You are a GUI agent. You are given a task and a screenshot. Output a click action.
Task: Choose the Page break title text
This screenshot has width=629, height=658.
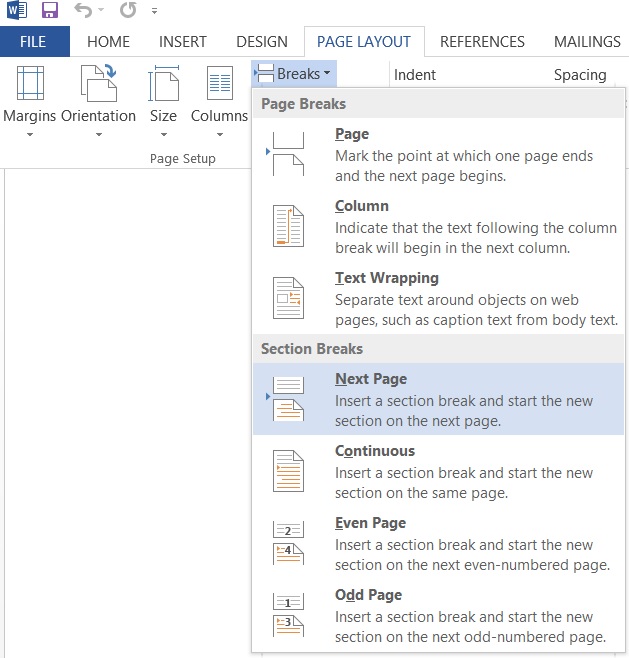point(352,134)
